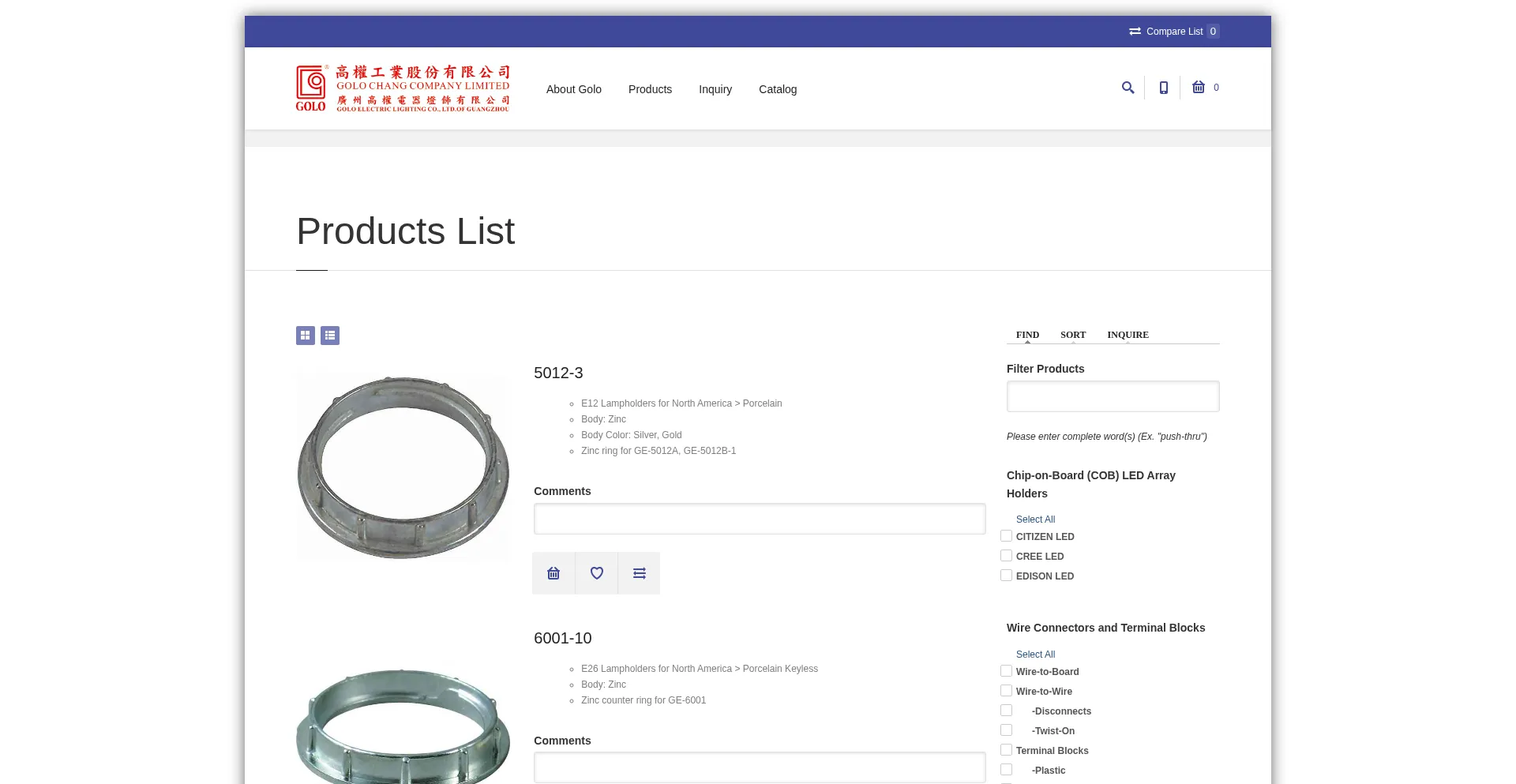This screenshot has height=784, width=1516.
Task: Go to the Inquiry menu item
Action: (x=715, y=89)
